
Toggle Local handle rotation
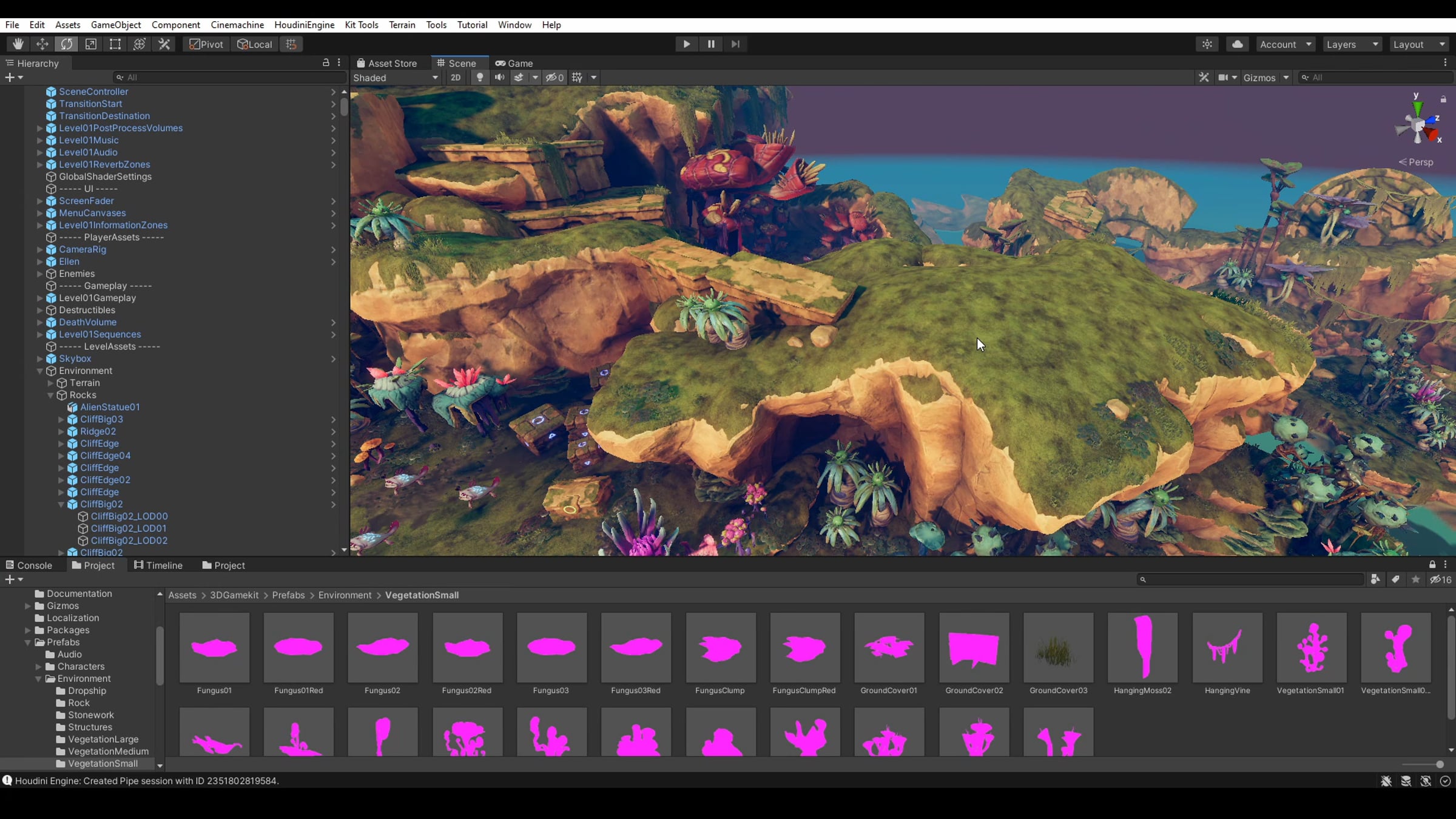point(255,44)
